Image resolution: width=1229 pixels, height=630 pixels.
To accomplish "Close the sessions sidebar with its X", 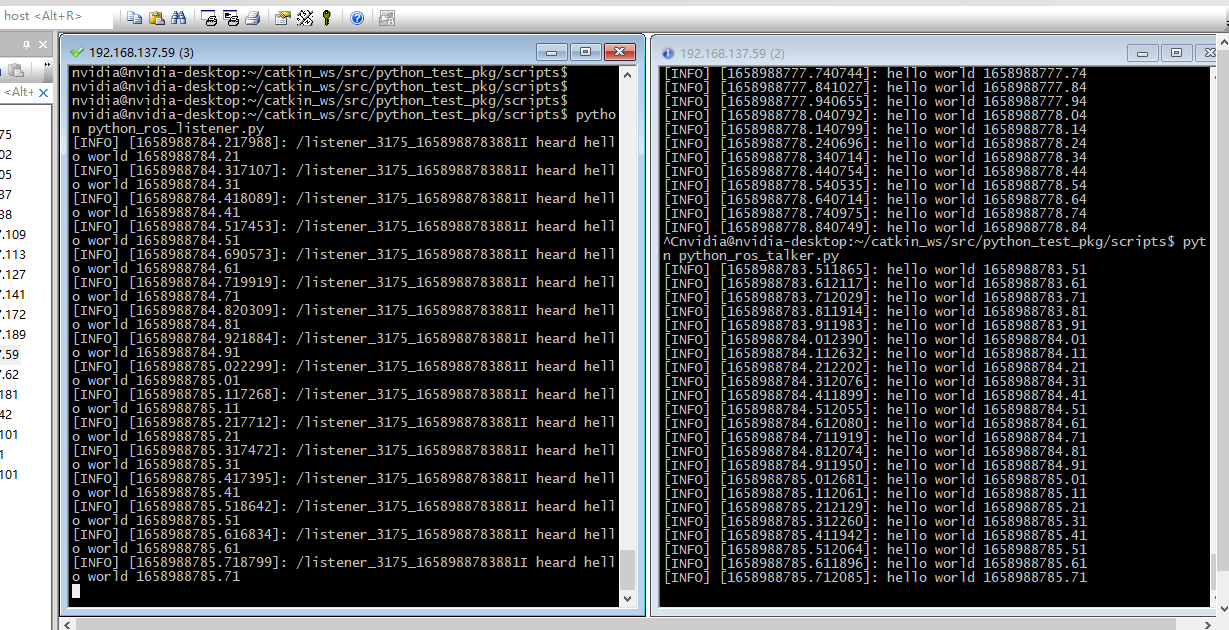I will [43, 44].
